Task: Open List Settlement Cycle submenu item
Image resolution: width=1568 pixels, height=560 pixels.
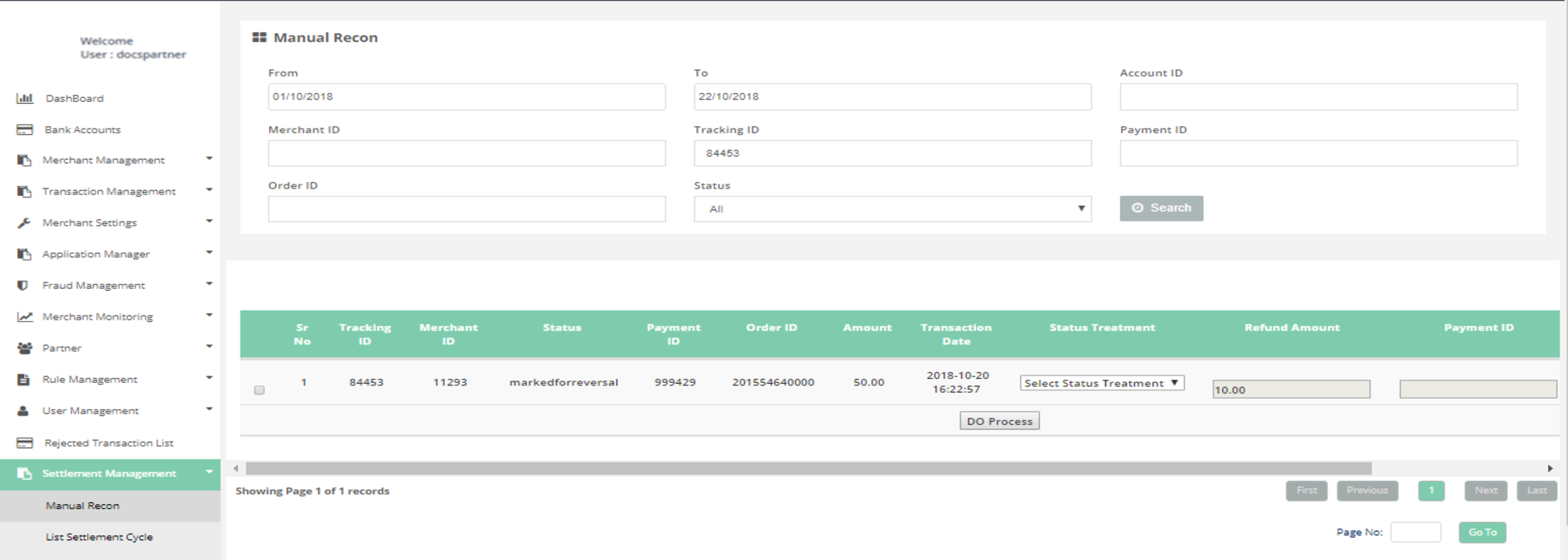Action: 99,537
